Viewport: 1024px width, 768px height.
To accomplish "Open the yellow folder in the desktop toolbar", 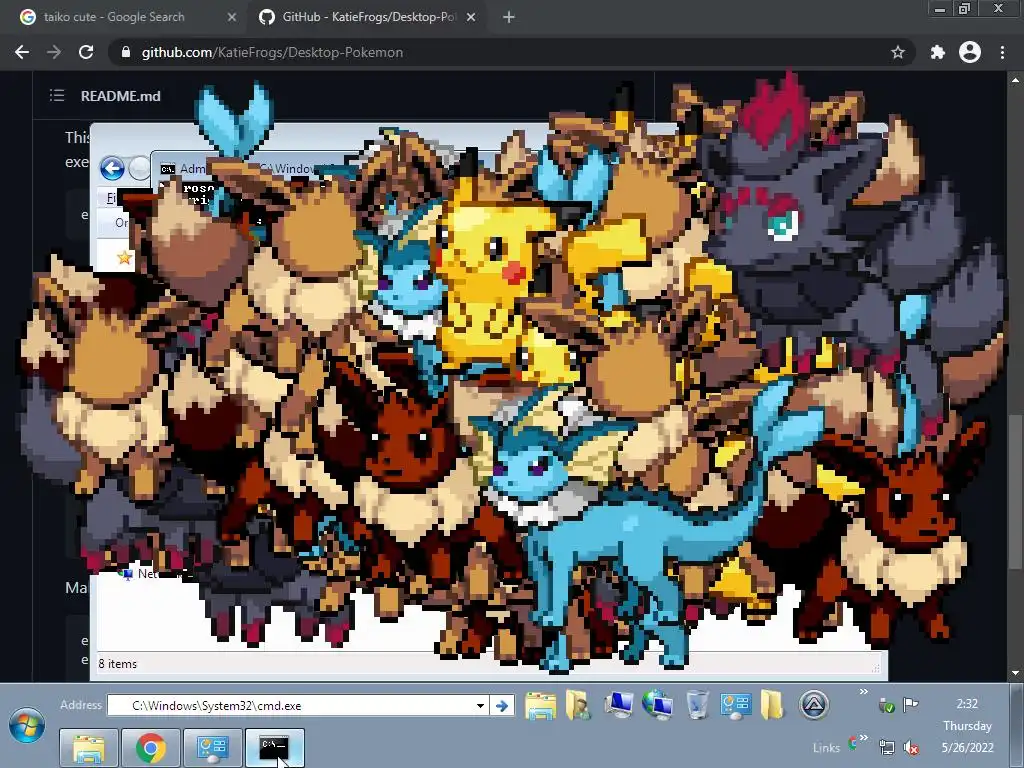I will pos(771,705).
